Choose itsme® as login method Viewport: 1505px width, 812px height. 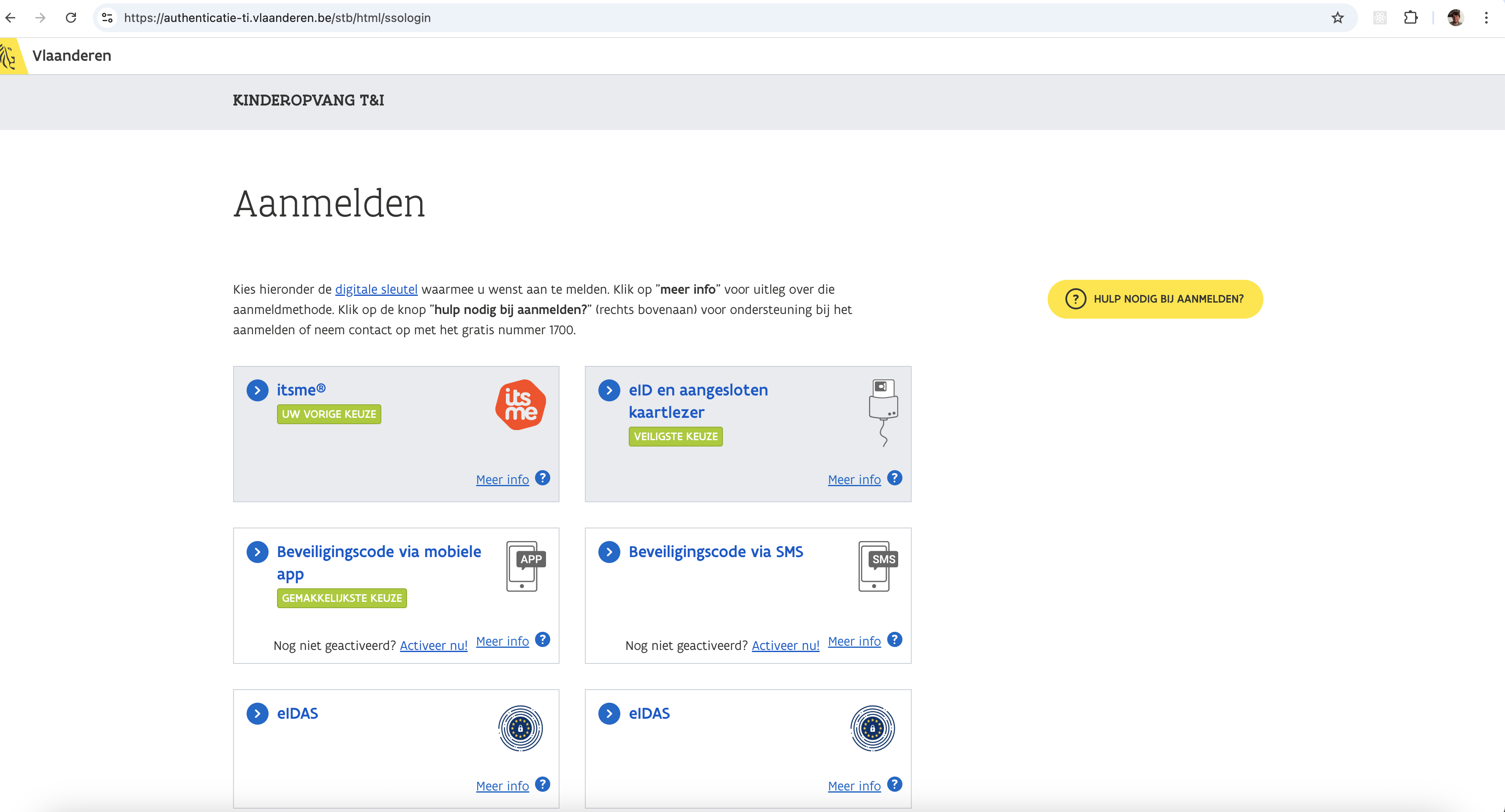coord(301,390)
